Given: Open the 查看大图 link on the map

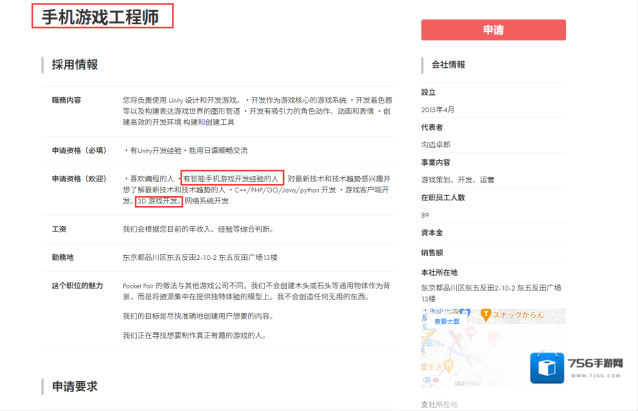Looking at the screenshot, I should coord(446,322).
